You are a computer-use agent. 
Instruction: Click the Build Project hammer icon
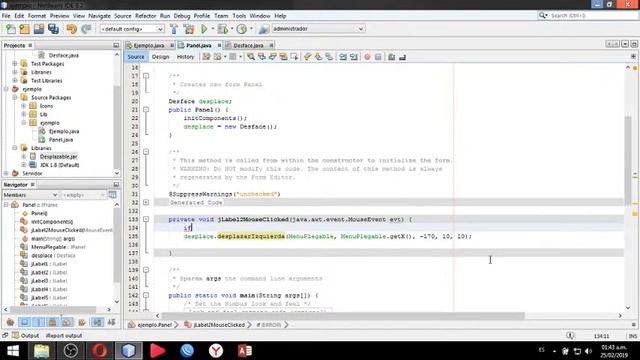(174, 29)
